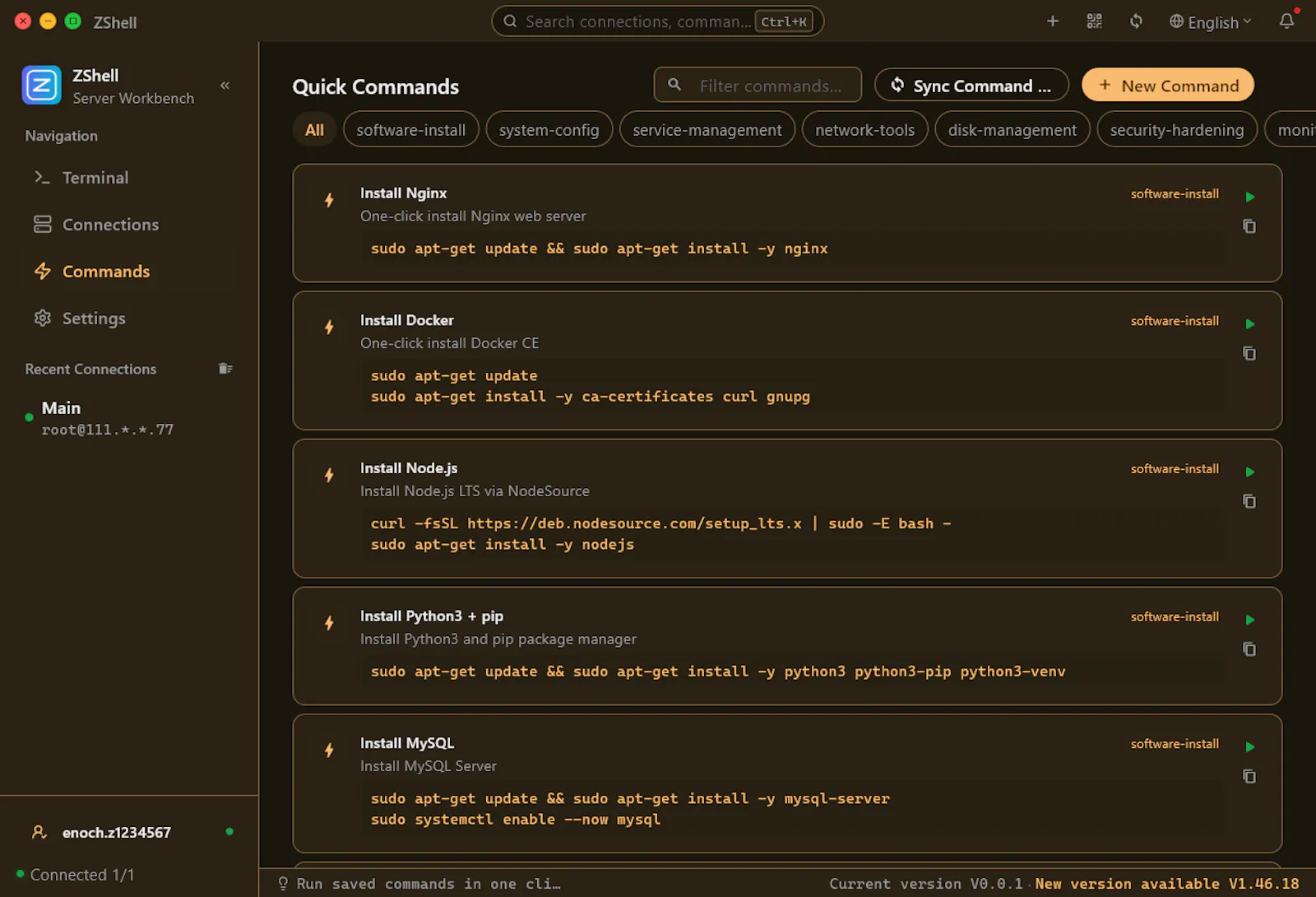Click Current version V0.0.1 in status bar
This screenshot has width=1316, height=897.
[x=925, y=884]
